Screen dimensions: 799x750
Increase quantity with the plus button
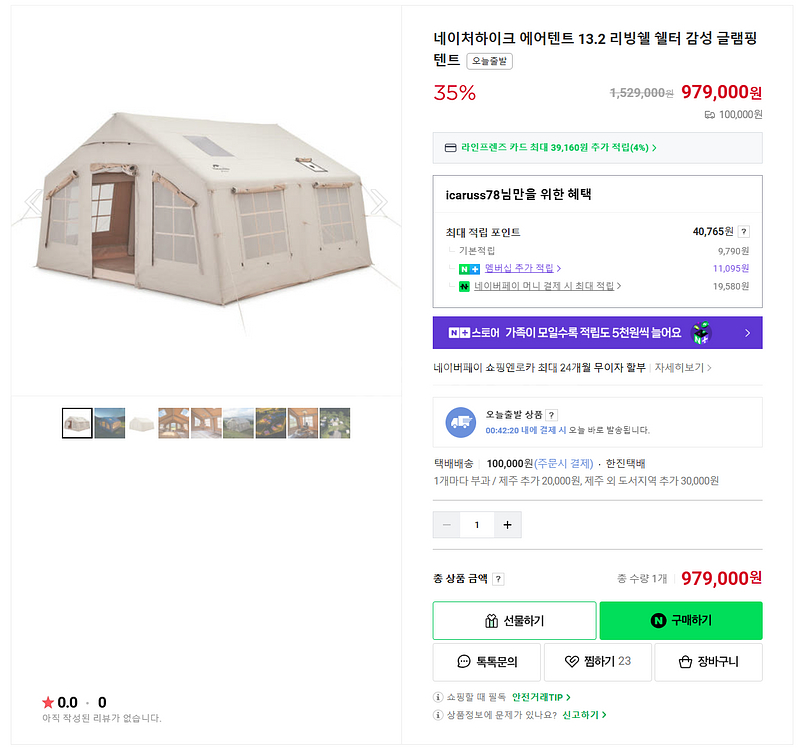point(507,525)
